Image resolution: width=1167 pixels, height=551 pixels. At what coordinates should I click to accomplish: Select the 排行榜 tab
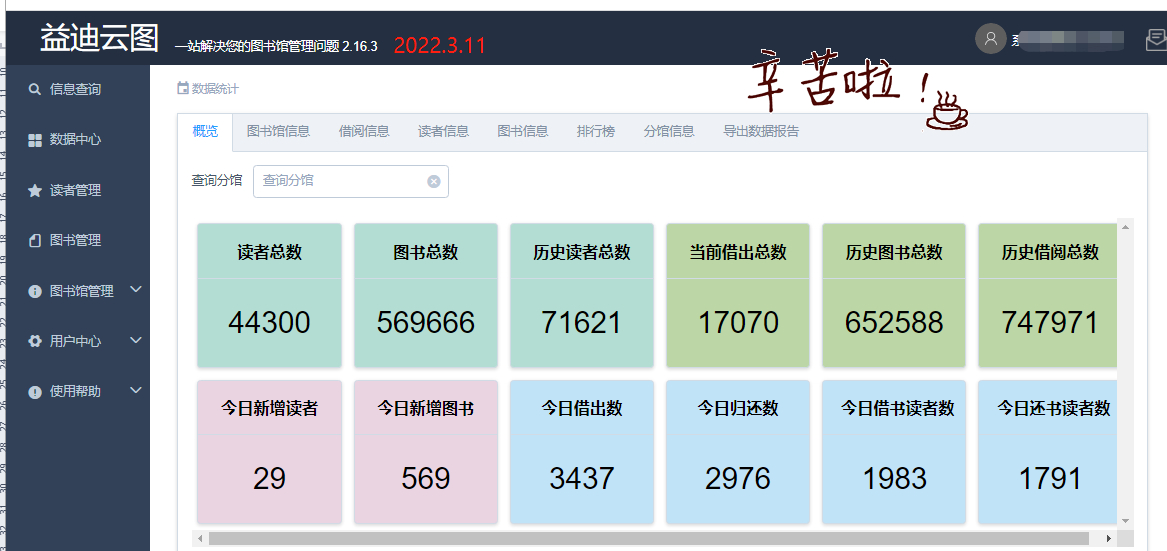point(596,131)
